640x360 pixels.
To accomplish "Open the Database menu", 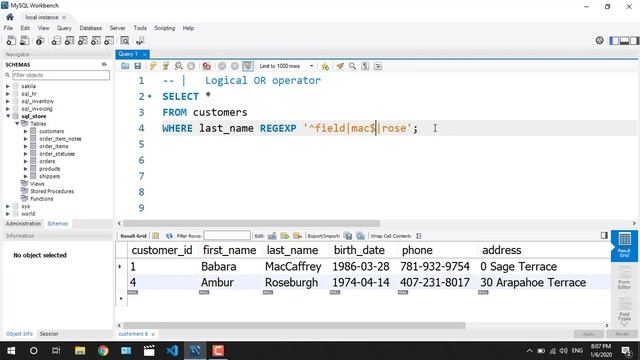I will coord(91,28).
